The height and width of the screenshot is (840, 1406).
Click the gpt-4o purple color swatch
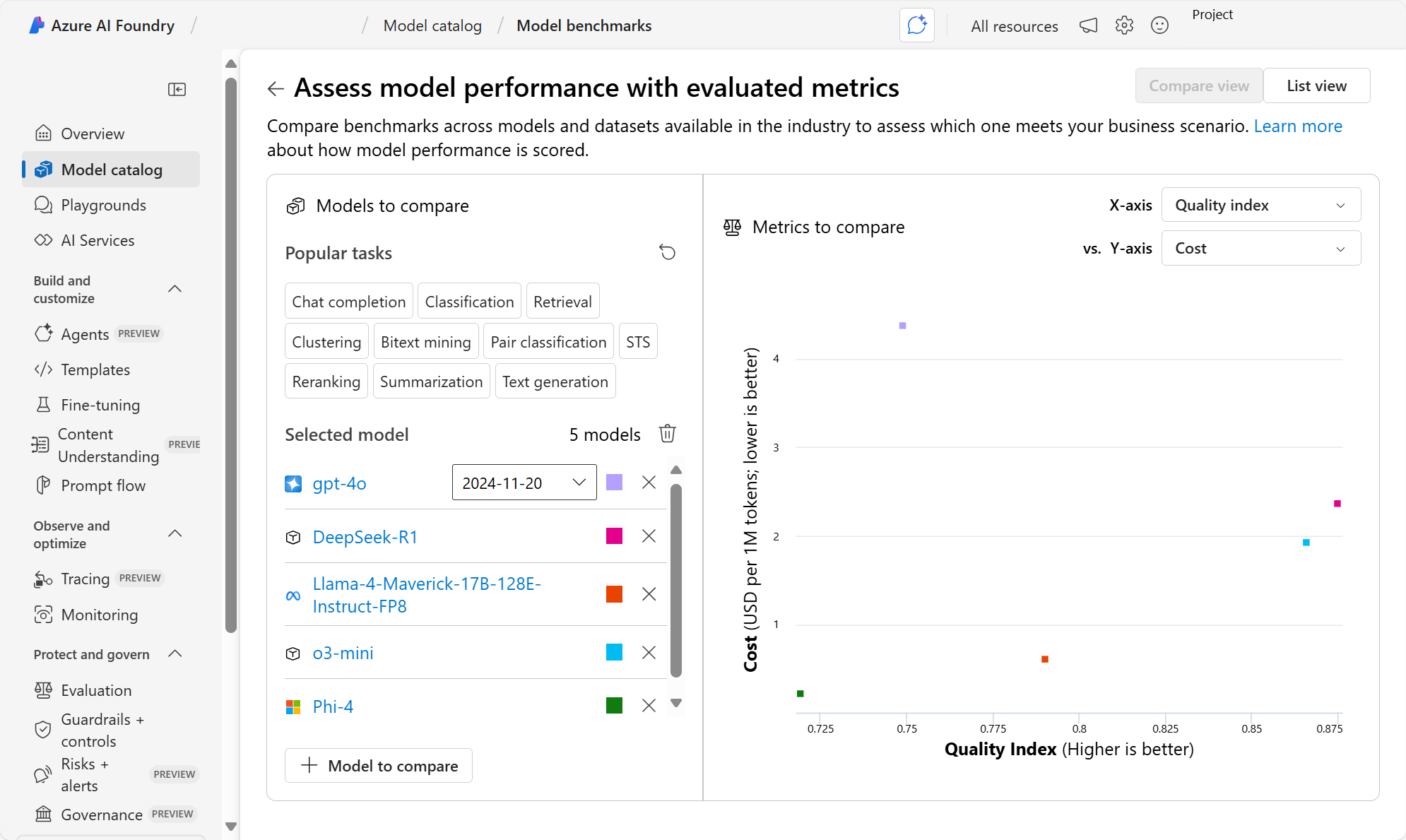click(614, 483)
